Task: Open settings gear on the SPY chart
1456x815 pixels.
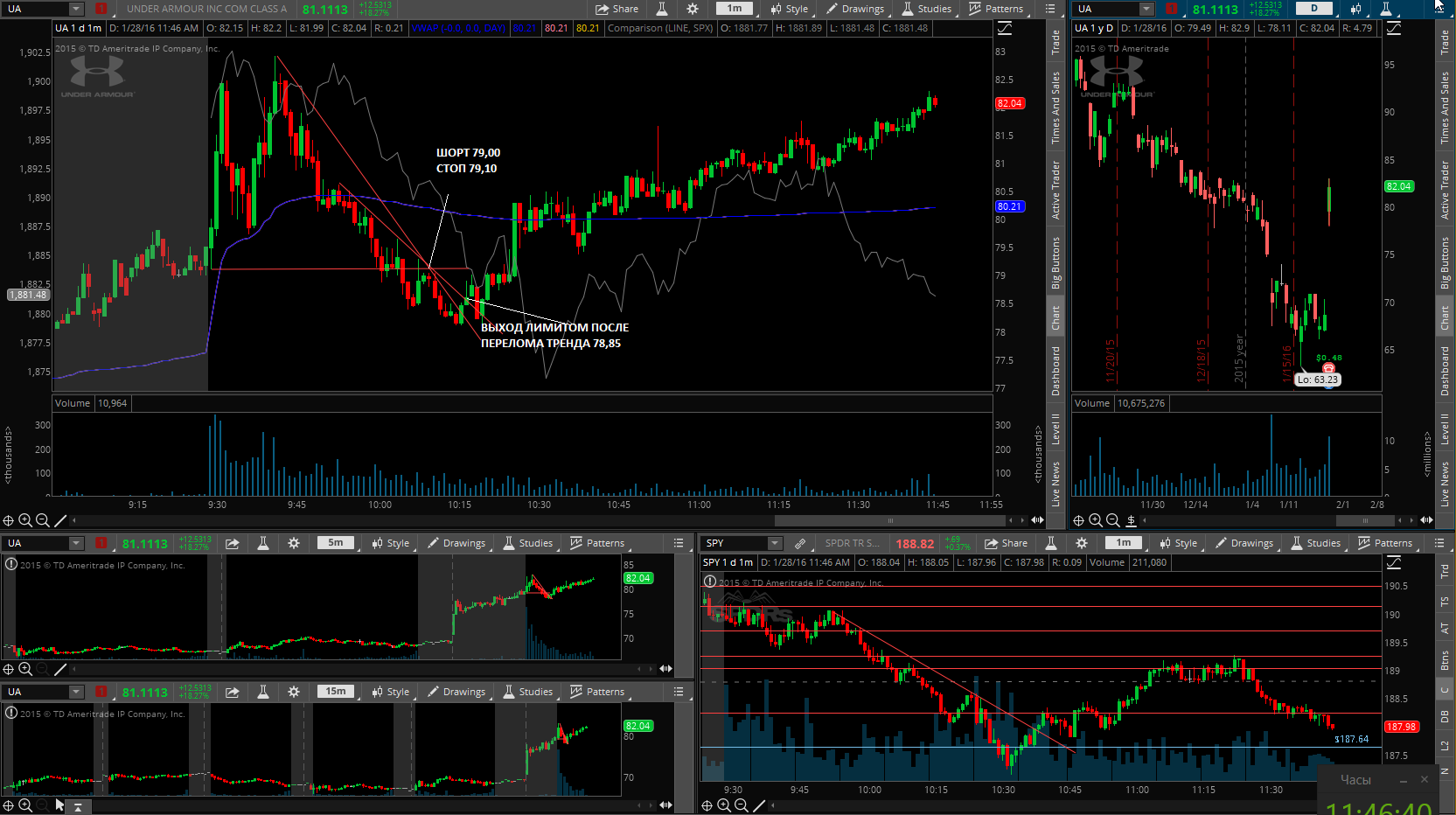Action: (1082, 543)
